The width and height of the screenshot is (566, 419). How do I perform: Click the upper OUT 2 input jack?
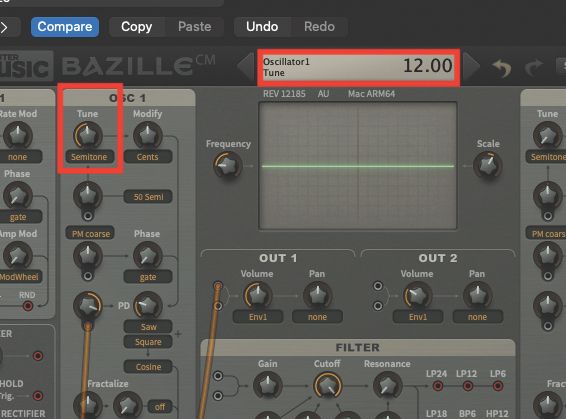[378, 286]
